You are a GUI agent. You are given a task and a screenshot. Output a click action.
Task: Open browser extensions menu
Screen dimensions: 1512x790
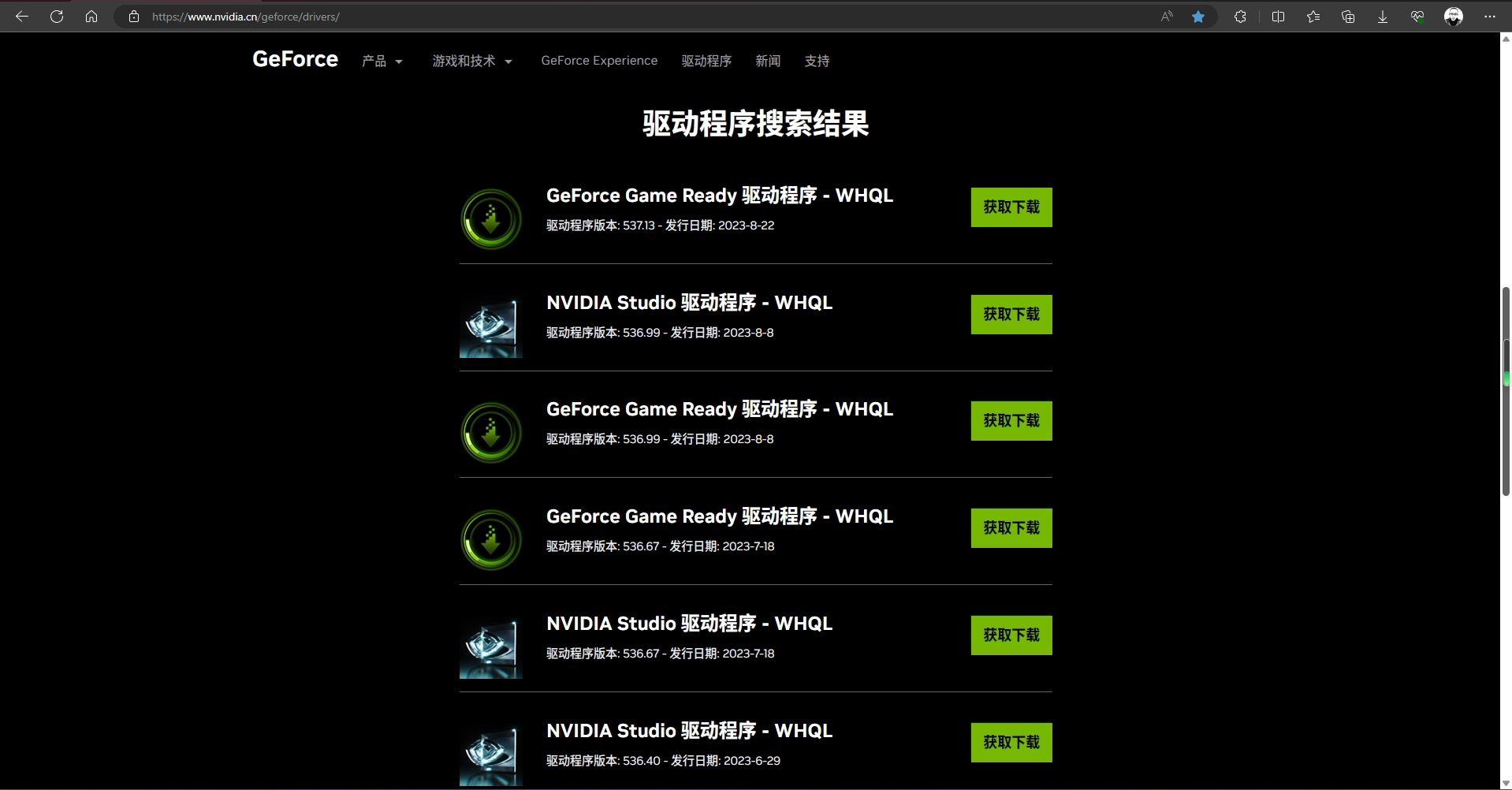tap(1240, 17)
